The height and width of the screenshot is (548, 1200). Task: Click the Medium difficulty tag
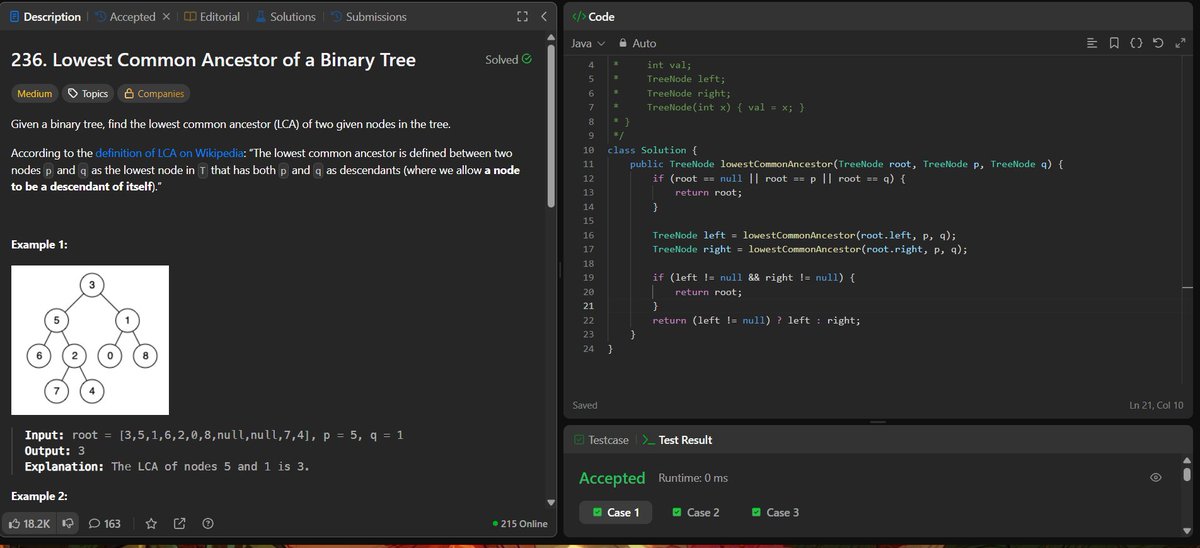coord(35,94)
